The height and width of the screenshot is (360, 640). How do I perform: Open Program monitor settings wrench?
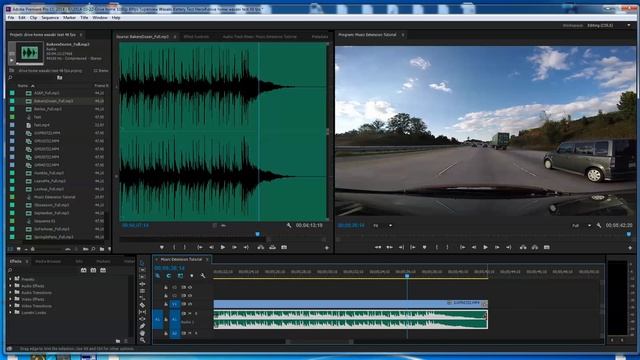tap(599, 225)
